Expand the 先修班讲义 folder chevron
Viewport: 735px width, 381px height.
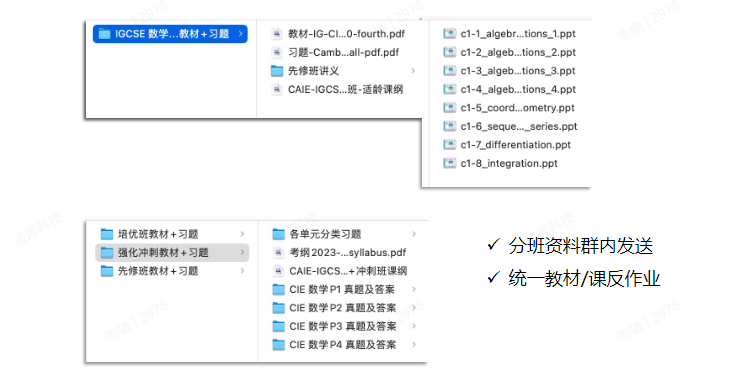pos(413,71)
